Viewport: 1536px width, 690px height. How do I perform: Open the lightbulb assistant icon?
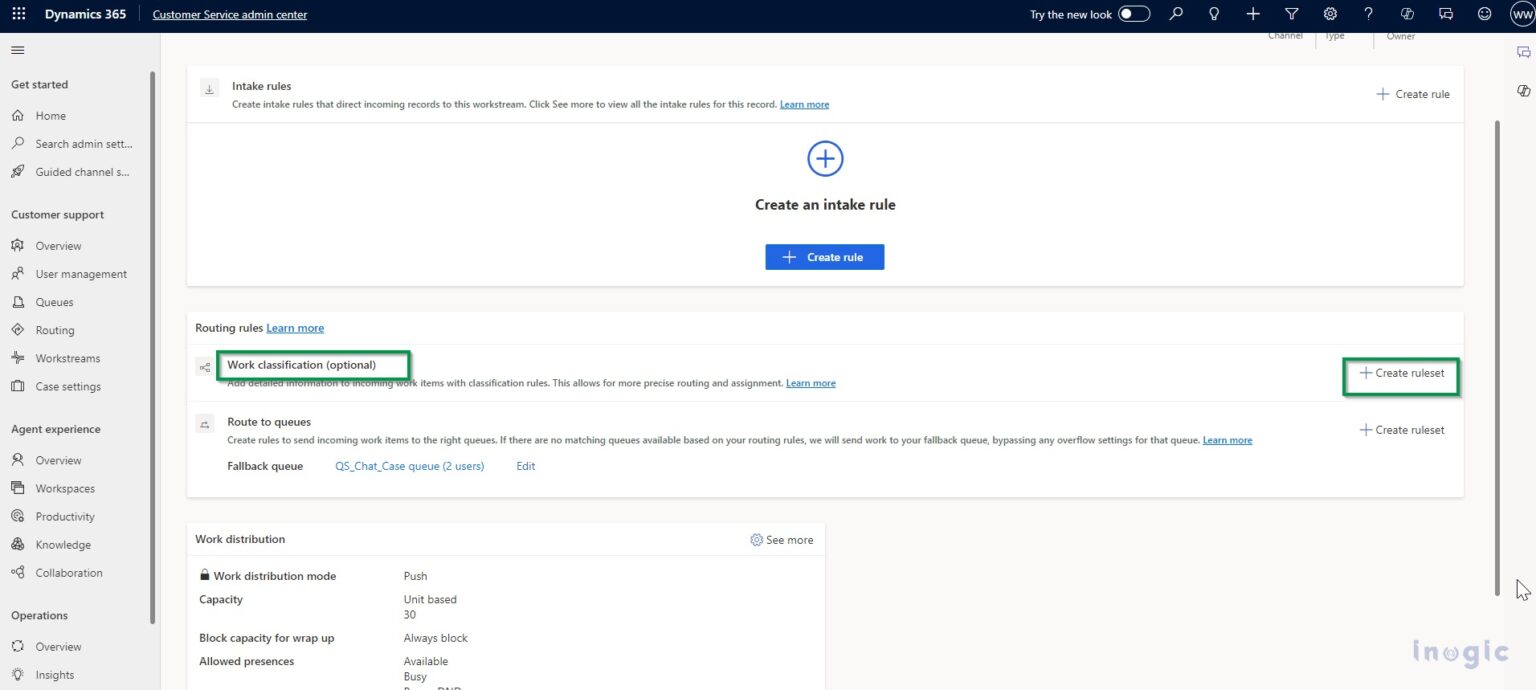point(1214,14)
